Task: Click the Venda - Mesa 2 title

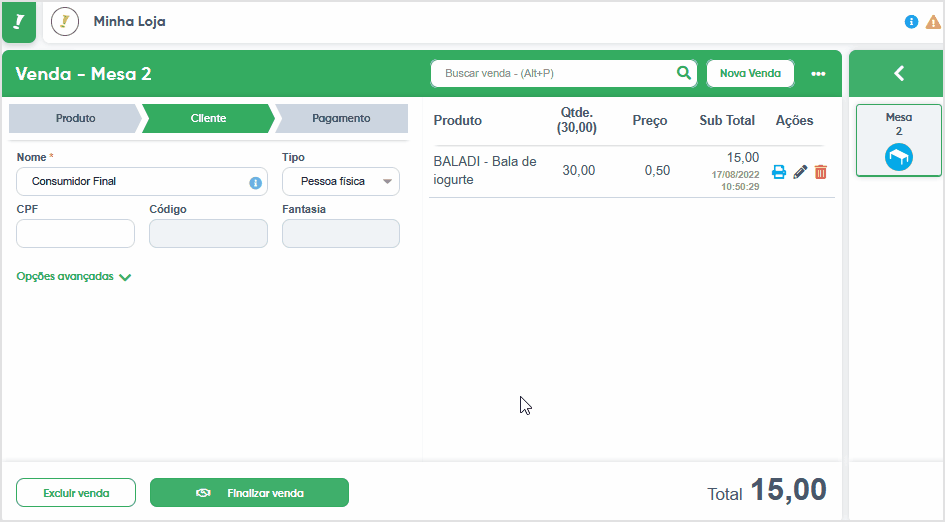Action: point(83,74)
